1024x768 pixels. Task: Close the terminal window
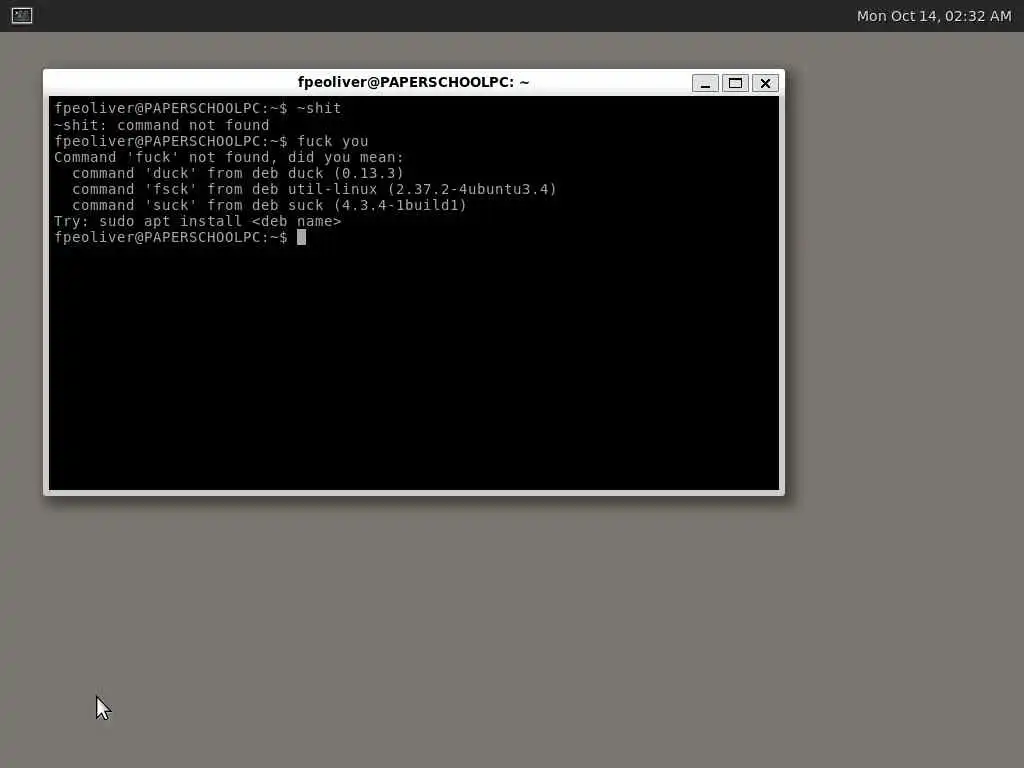coord(765,83)
